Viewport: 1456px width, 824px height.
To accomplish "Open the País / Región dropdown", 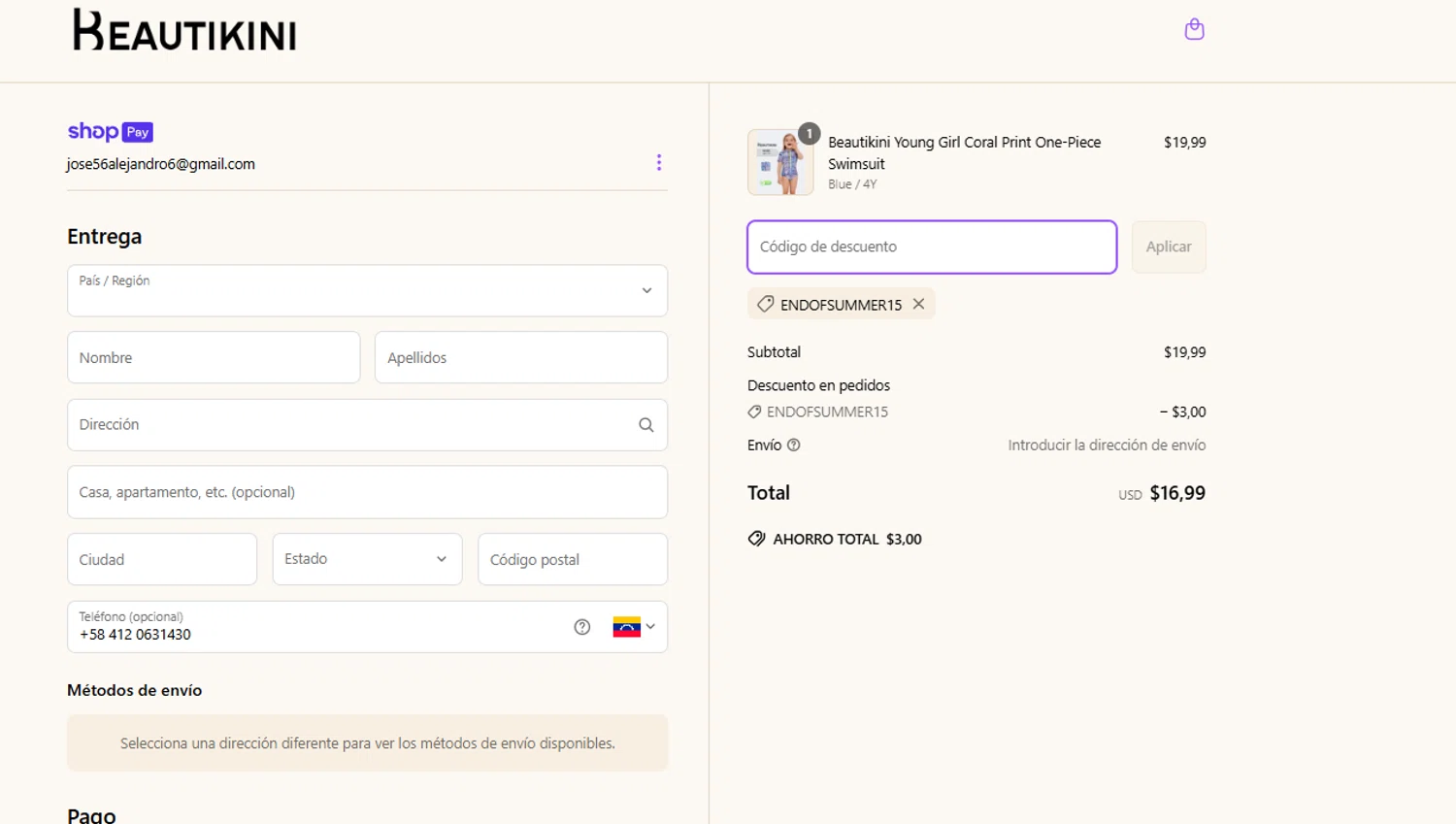I will point(367,290).
